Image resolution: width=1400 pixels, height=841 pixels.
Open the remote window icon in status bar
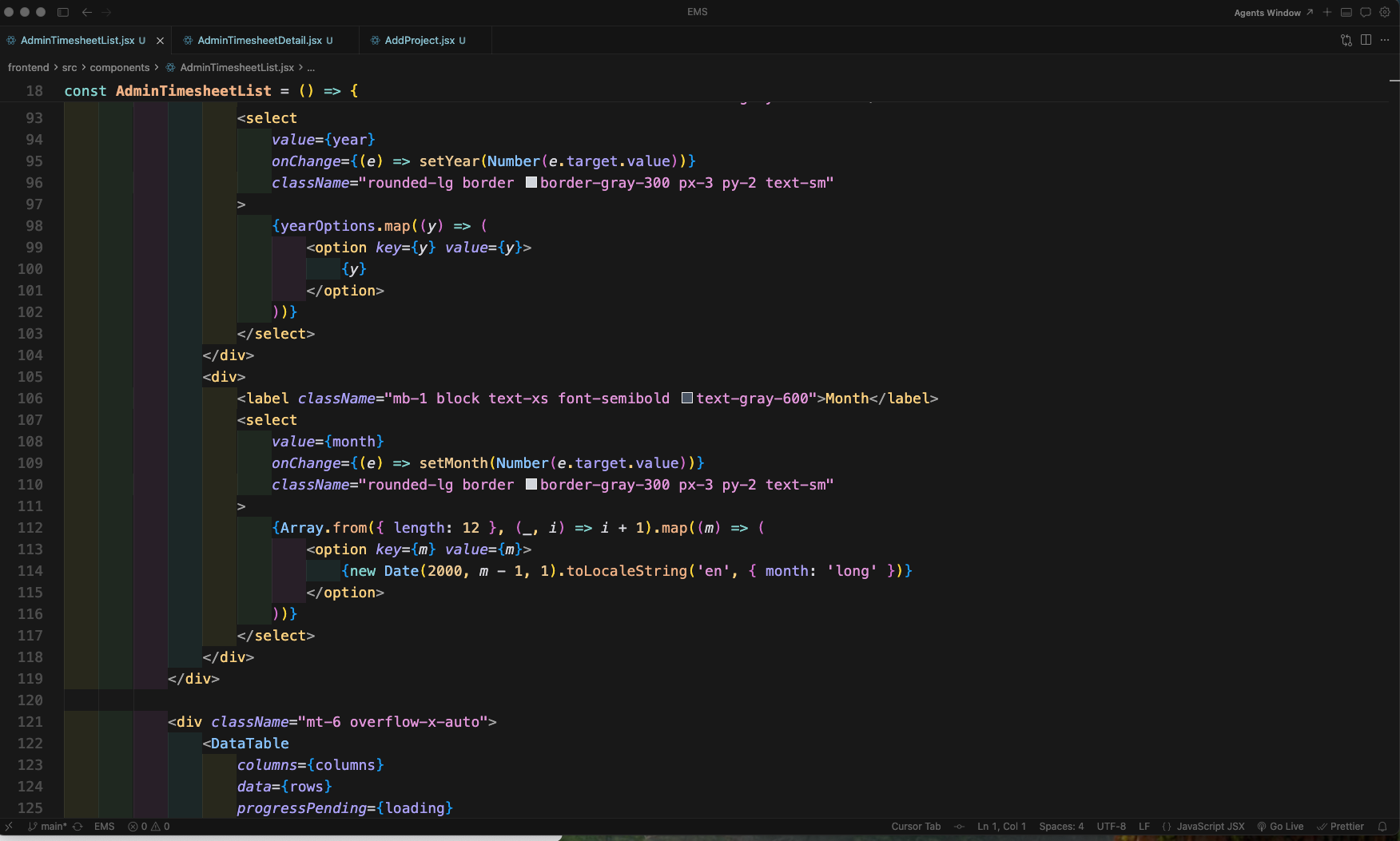9,827
